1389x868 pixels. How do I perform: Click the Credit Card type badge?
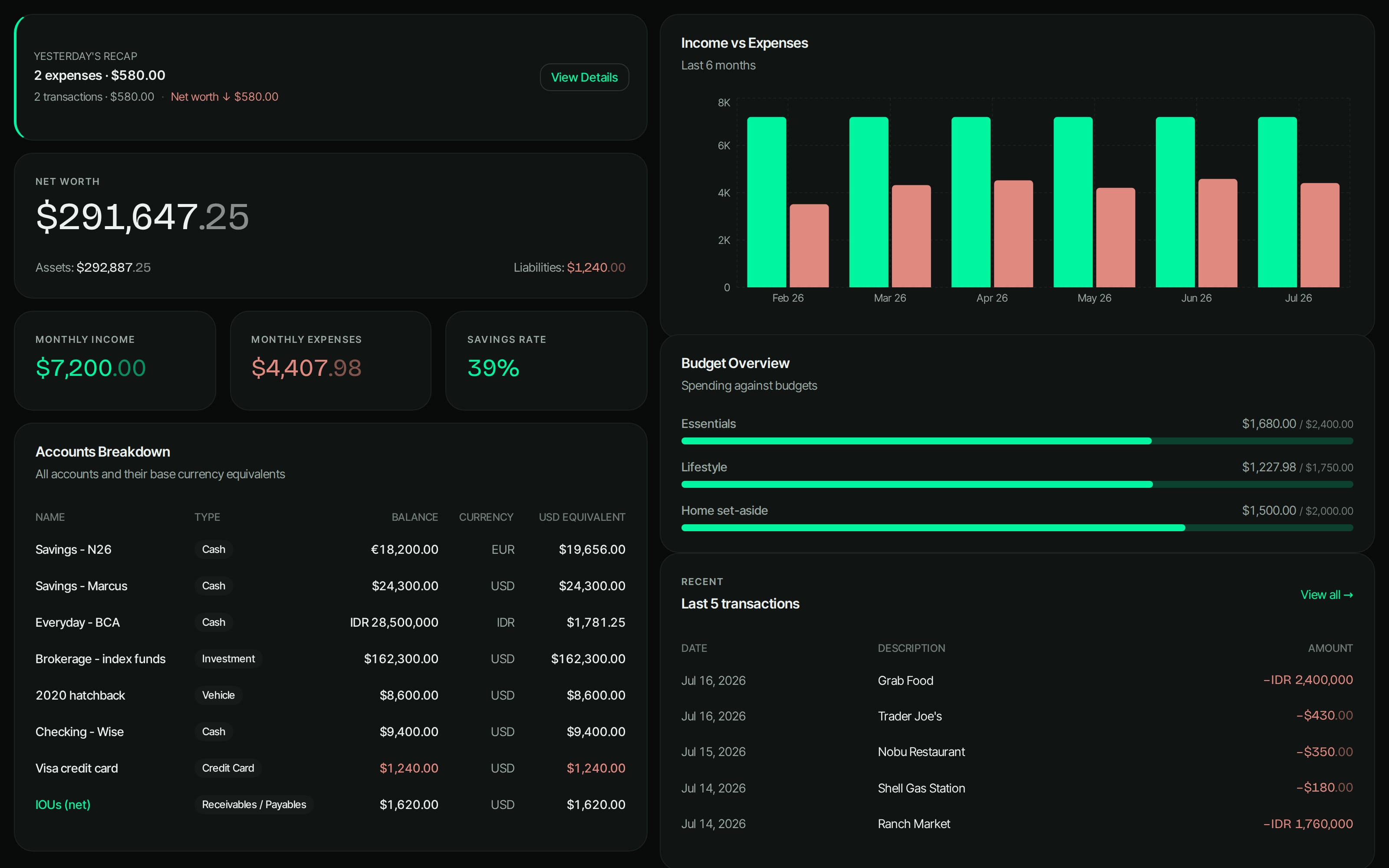click(x=228, y=768)
